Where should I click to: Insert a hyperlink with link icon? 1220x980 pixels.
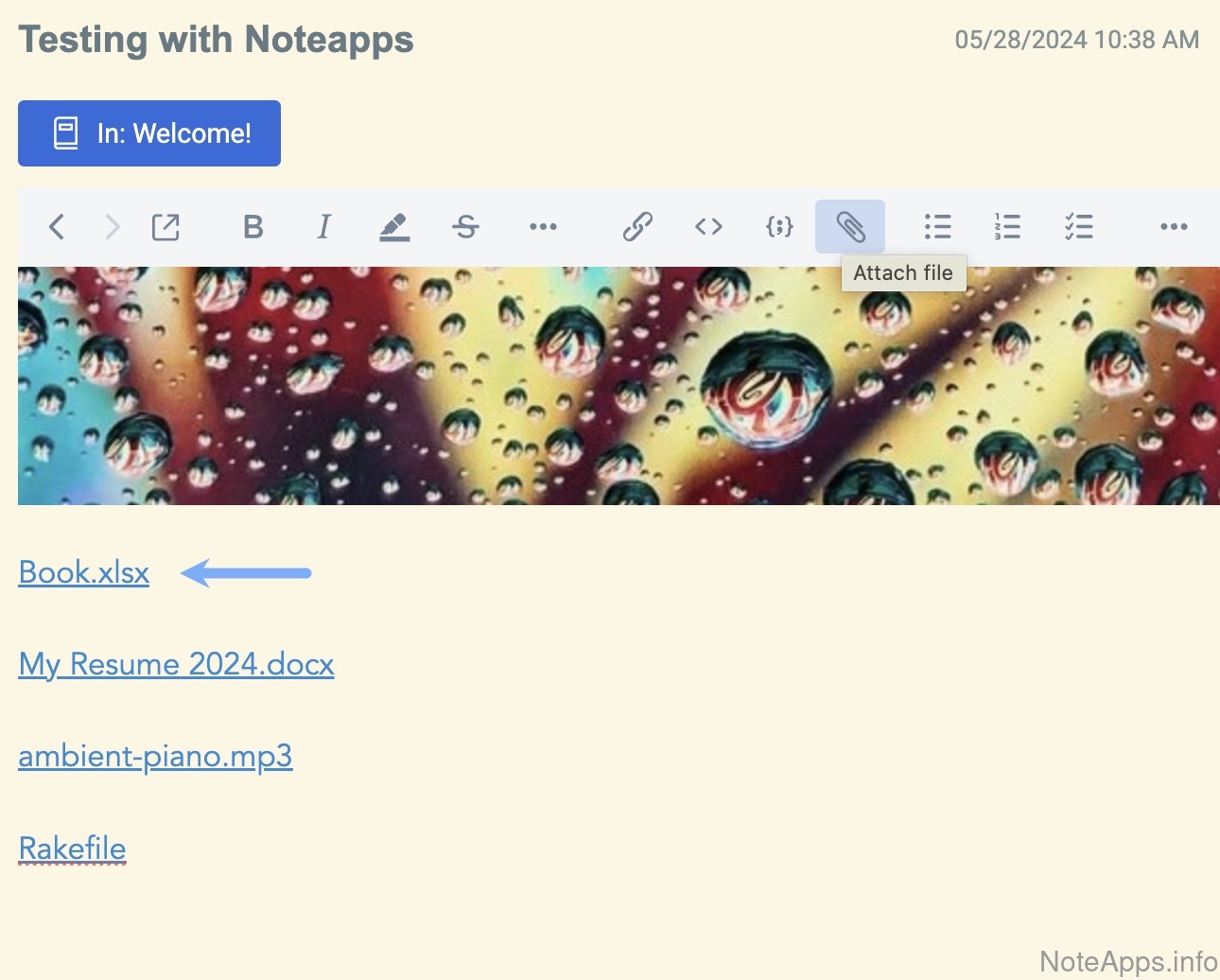(637, 227)
